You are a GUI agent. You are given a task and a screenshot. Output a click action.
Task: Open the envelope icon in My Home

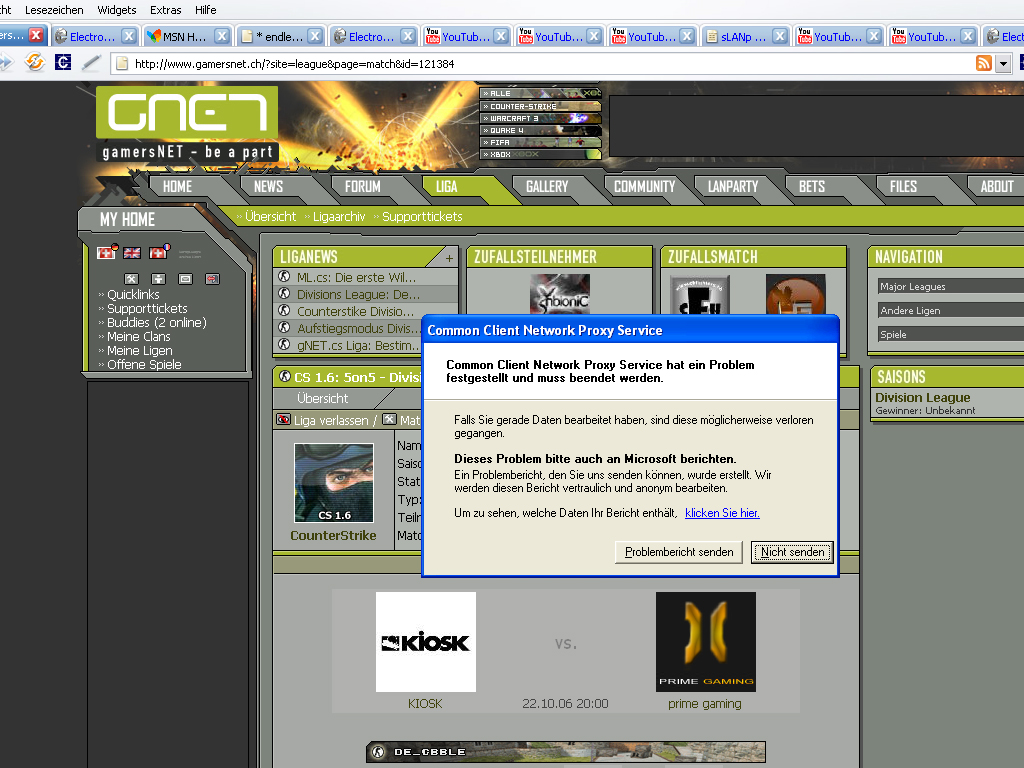pyautogui.click(x=185, y=279)
